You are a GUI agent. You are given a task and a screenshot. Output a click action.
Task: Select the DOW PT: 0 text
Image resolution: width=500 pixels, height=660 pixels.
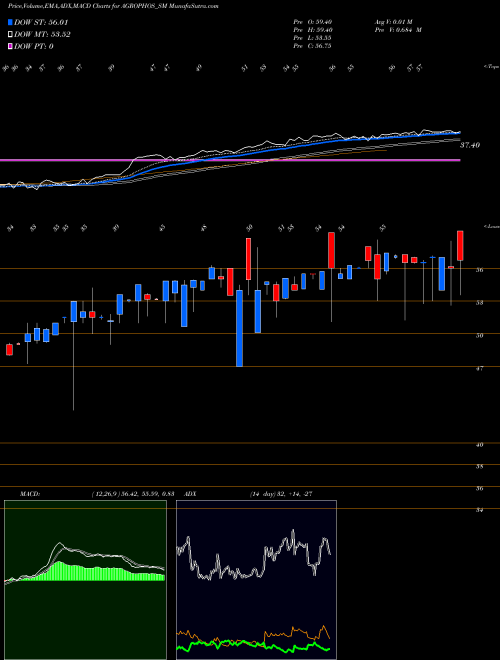point(34,46)
